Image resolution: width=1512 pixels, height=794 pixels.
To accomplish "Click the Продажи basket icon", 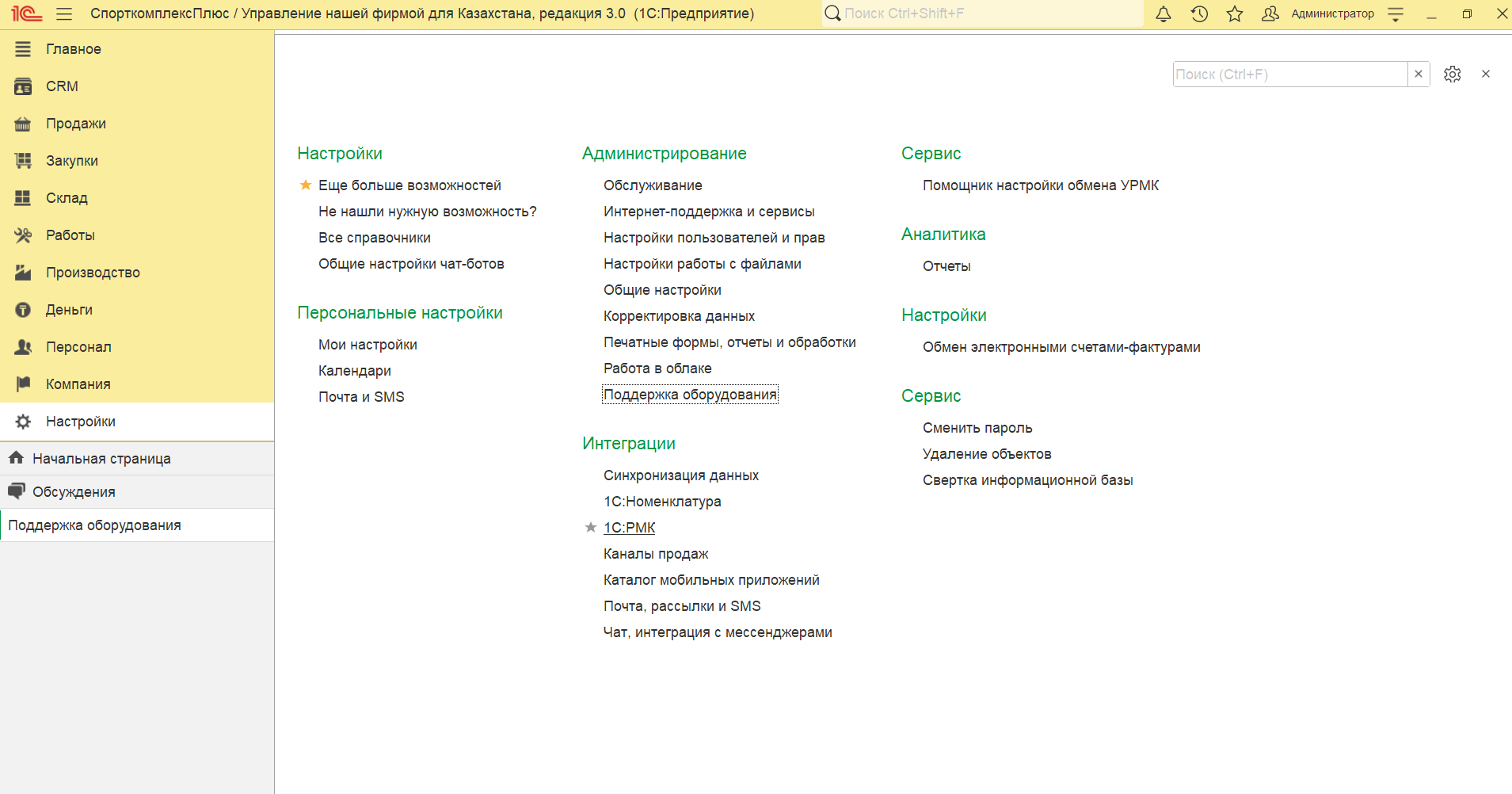I will pos(23,124).
